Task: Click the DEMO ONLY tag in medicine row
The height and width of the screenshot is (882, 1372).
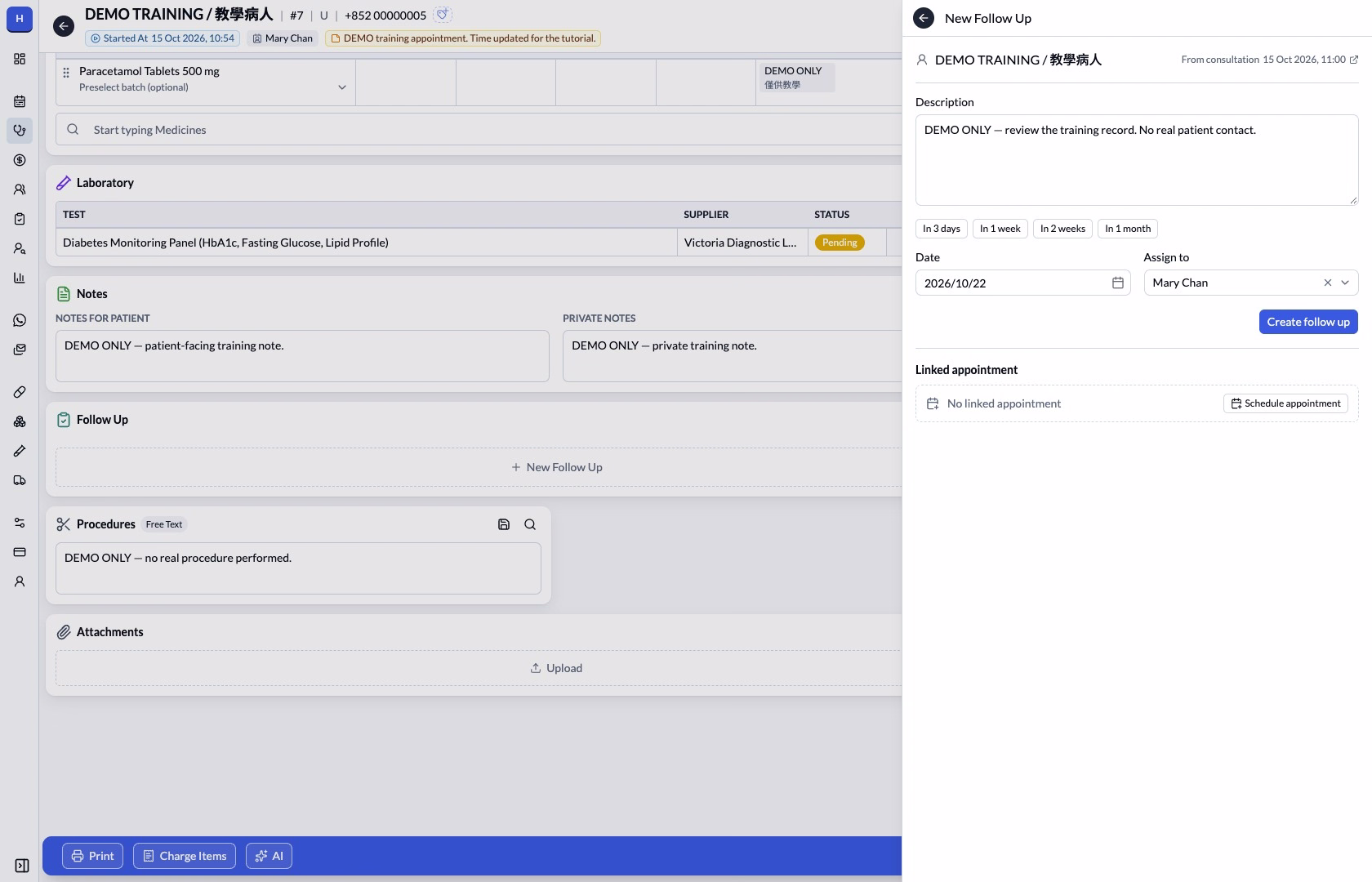Action: (796, 78)
